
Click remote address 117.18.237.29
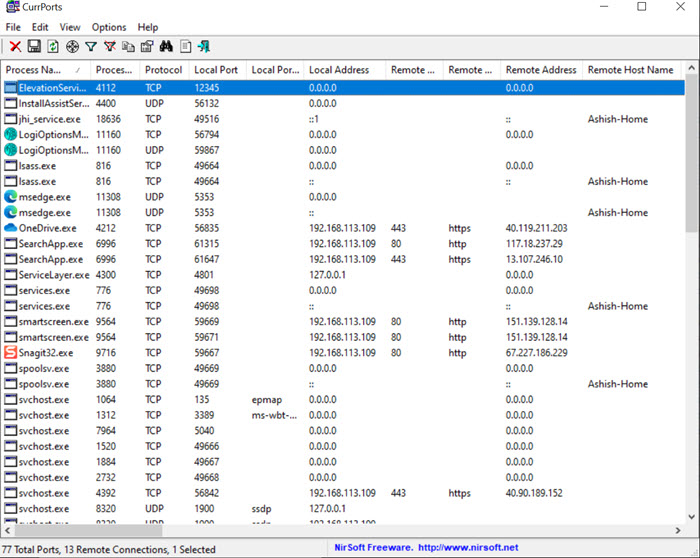534,244
